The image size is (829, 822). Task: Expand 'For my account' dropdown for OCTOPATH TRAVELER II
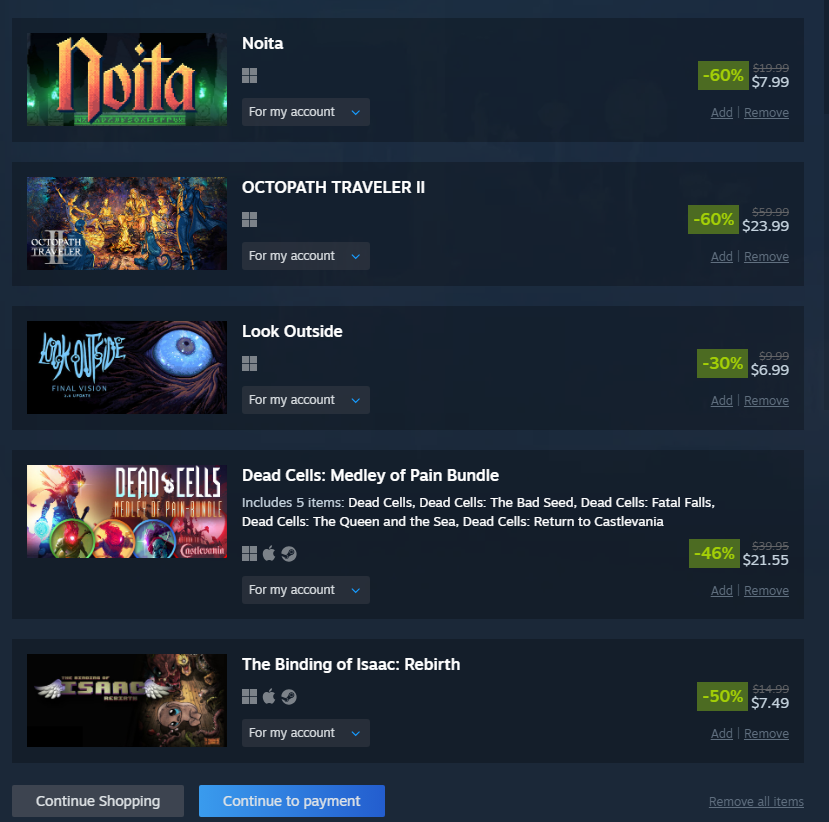[306, 256]
